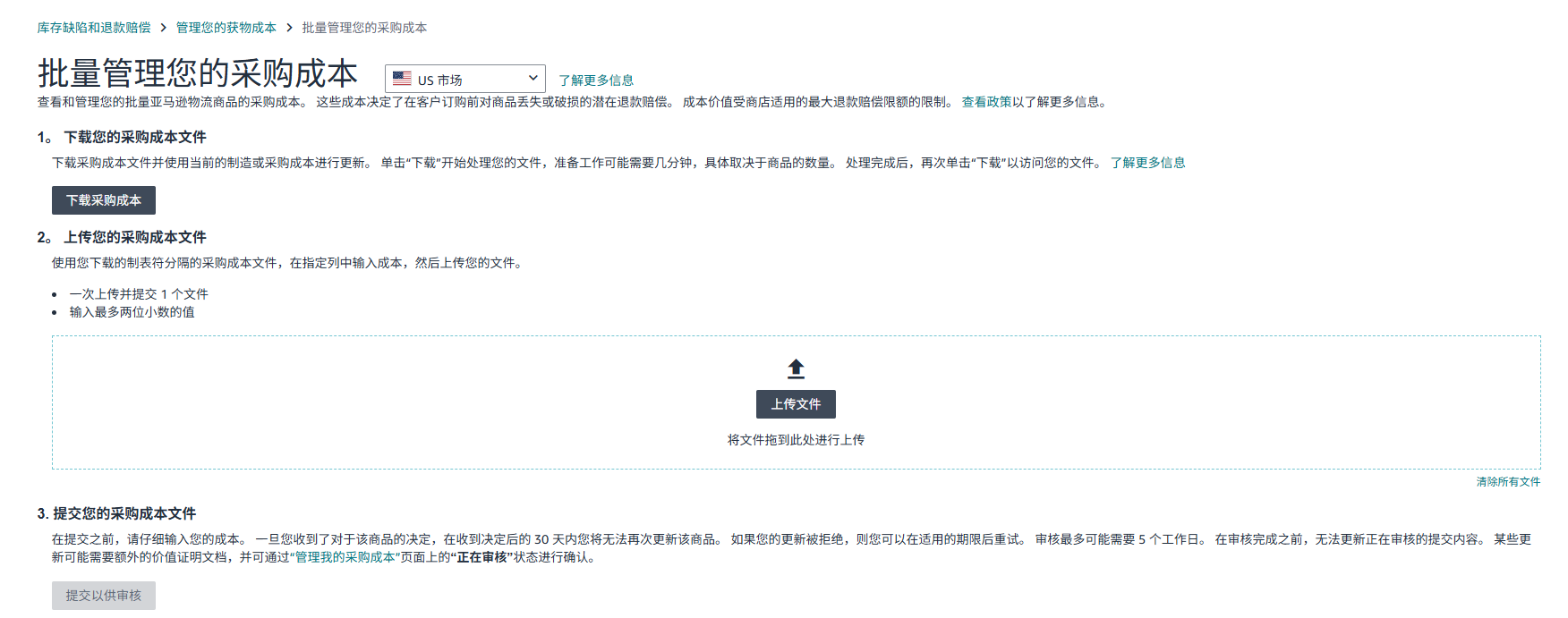Click 了解更多信息 link next to marketplace dropdown
This screenshot has width=1568, height=618.
[x=596, y=80]
